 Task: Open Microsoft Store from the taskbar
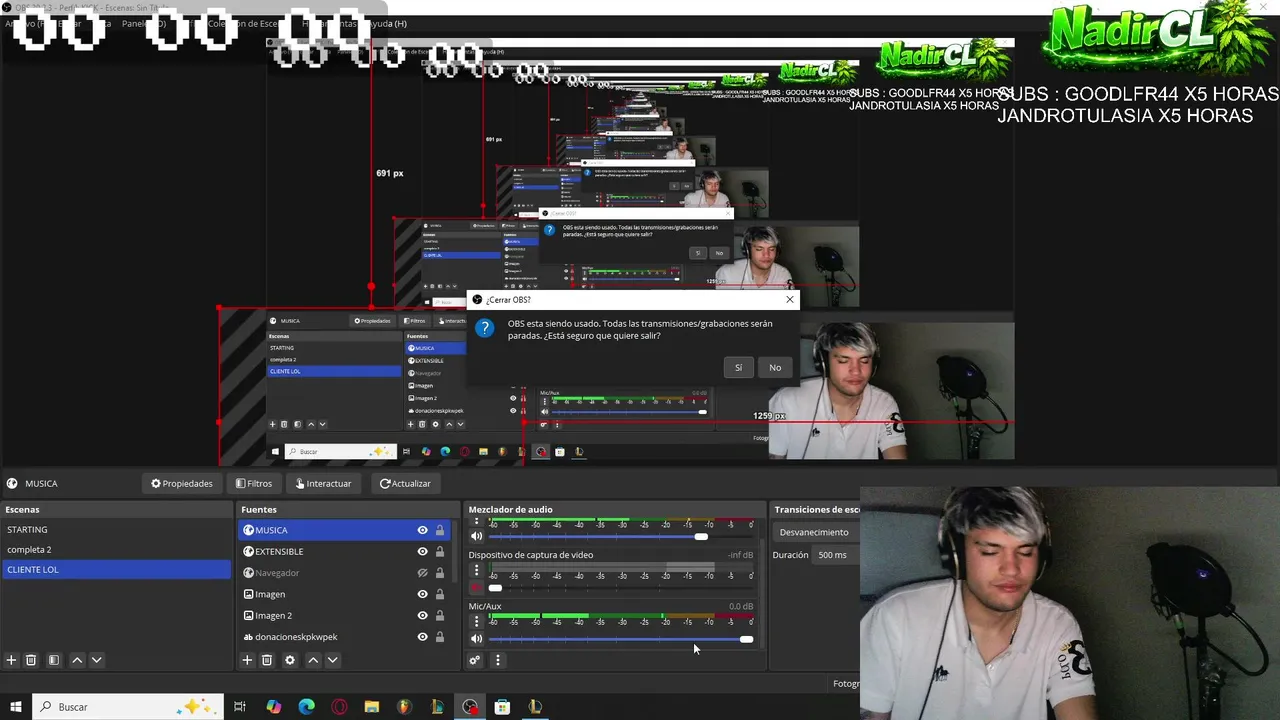pos(502,707)
